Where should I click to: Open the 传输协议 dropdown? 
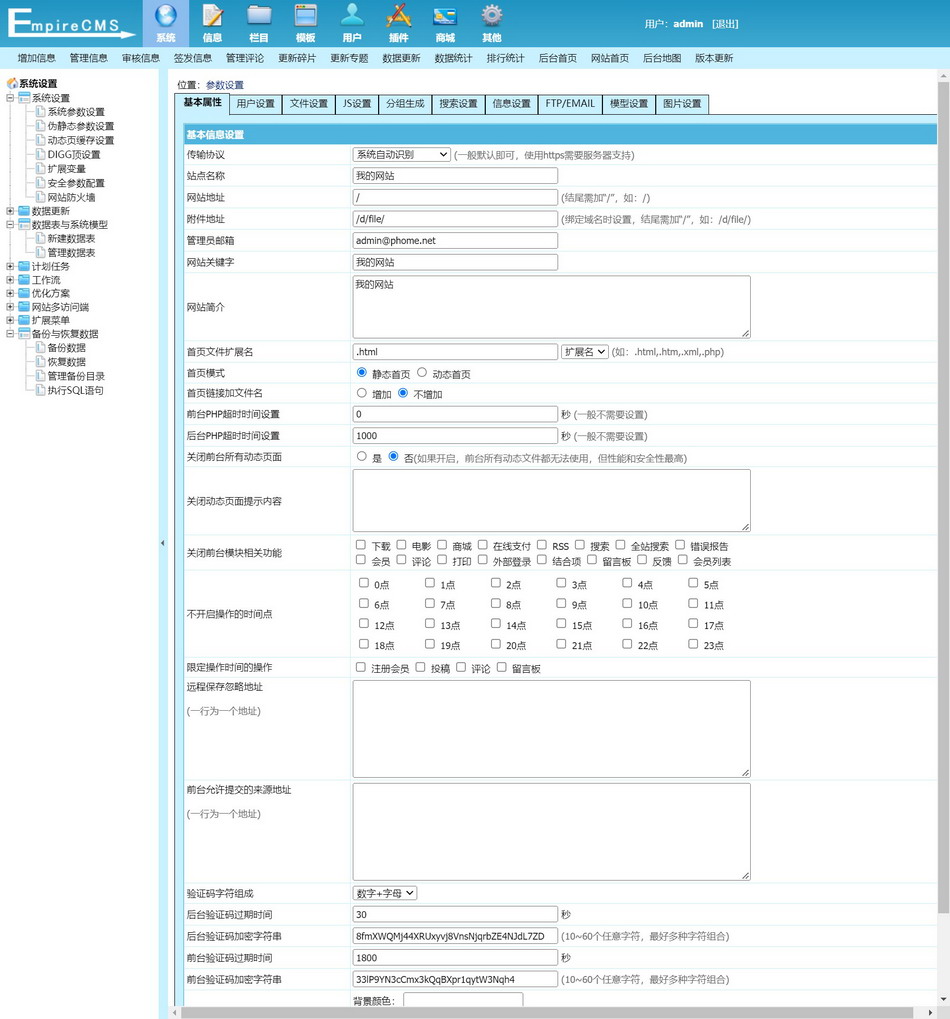pyautogui.click(x=402, y=155)
